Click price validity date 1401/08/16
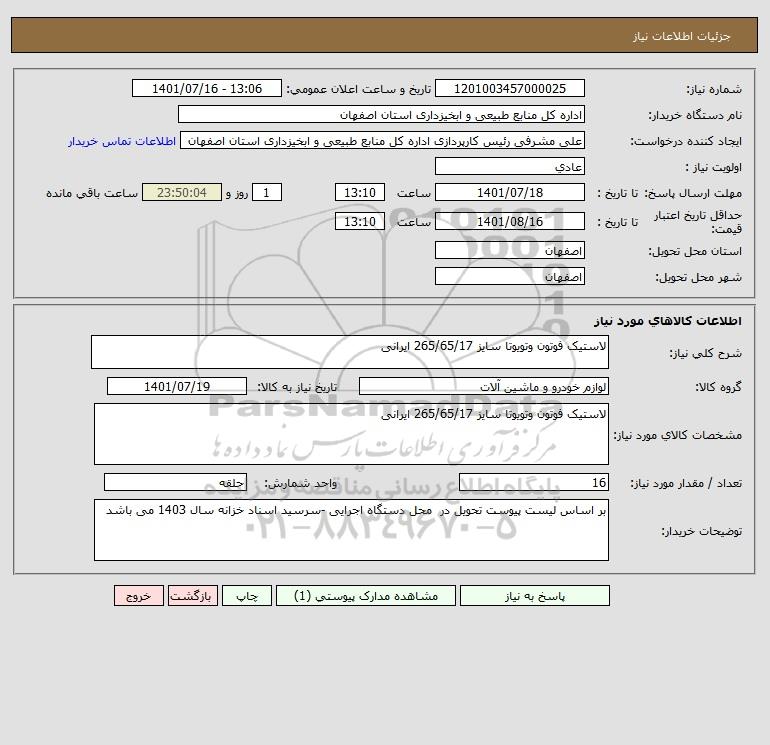770x745 pixels. click(x=510, y=221)
